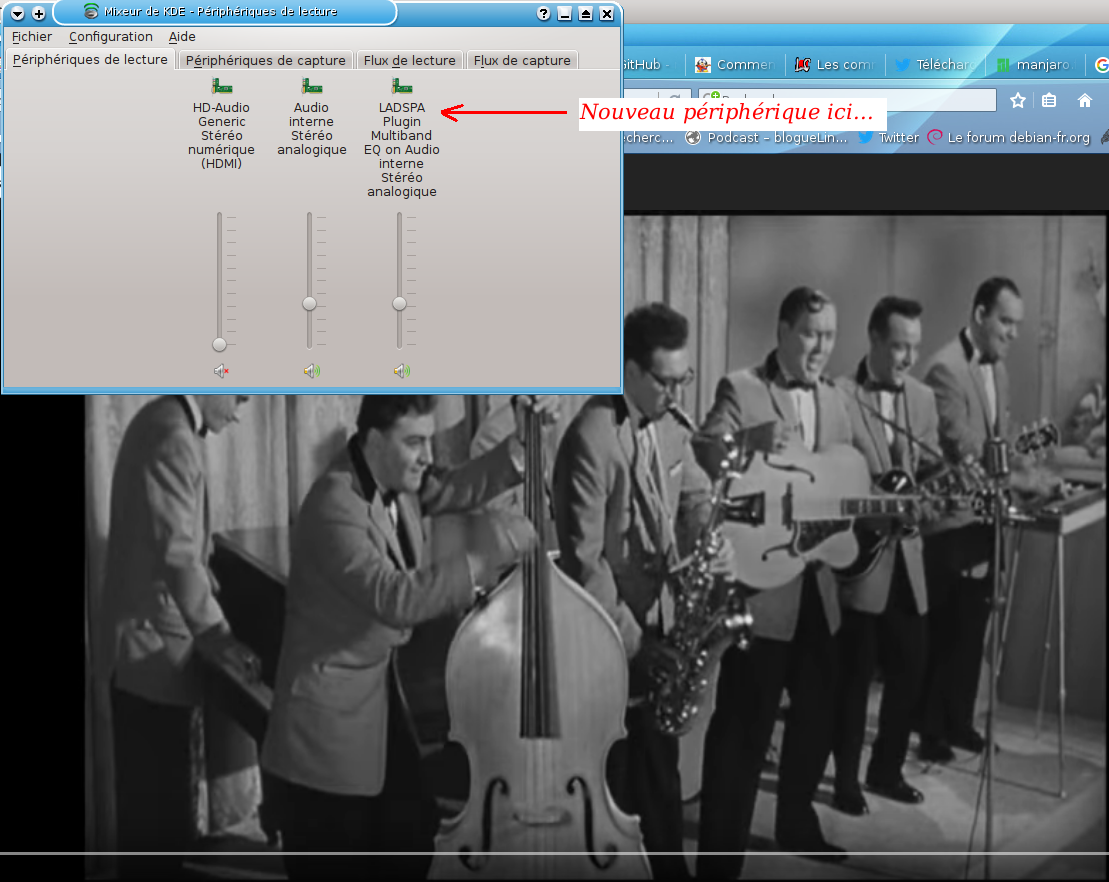
Task: Click HD-Audio Generic Stéréo numérique (HDMI) label
Action: coord(221,135)
